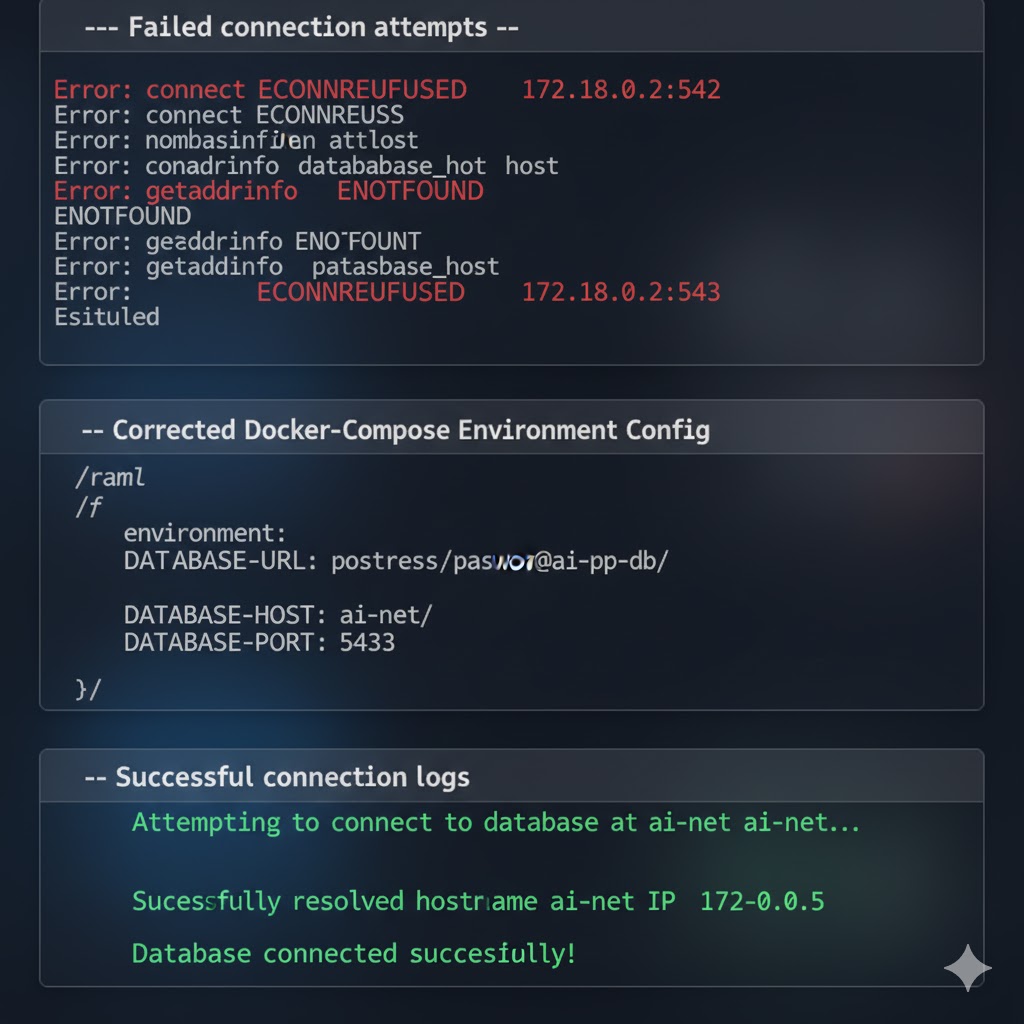Click the environment: key in the config
Viewport: 1024px width, 1024px height.
(x=204, y=533)
